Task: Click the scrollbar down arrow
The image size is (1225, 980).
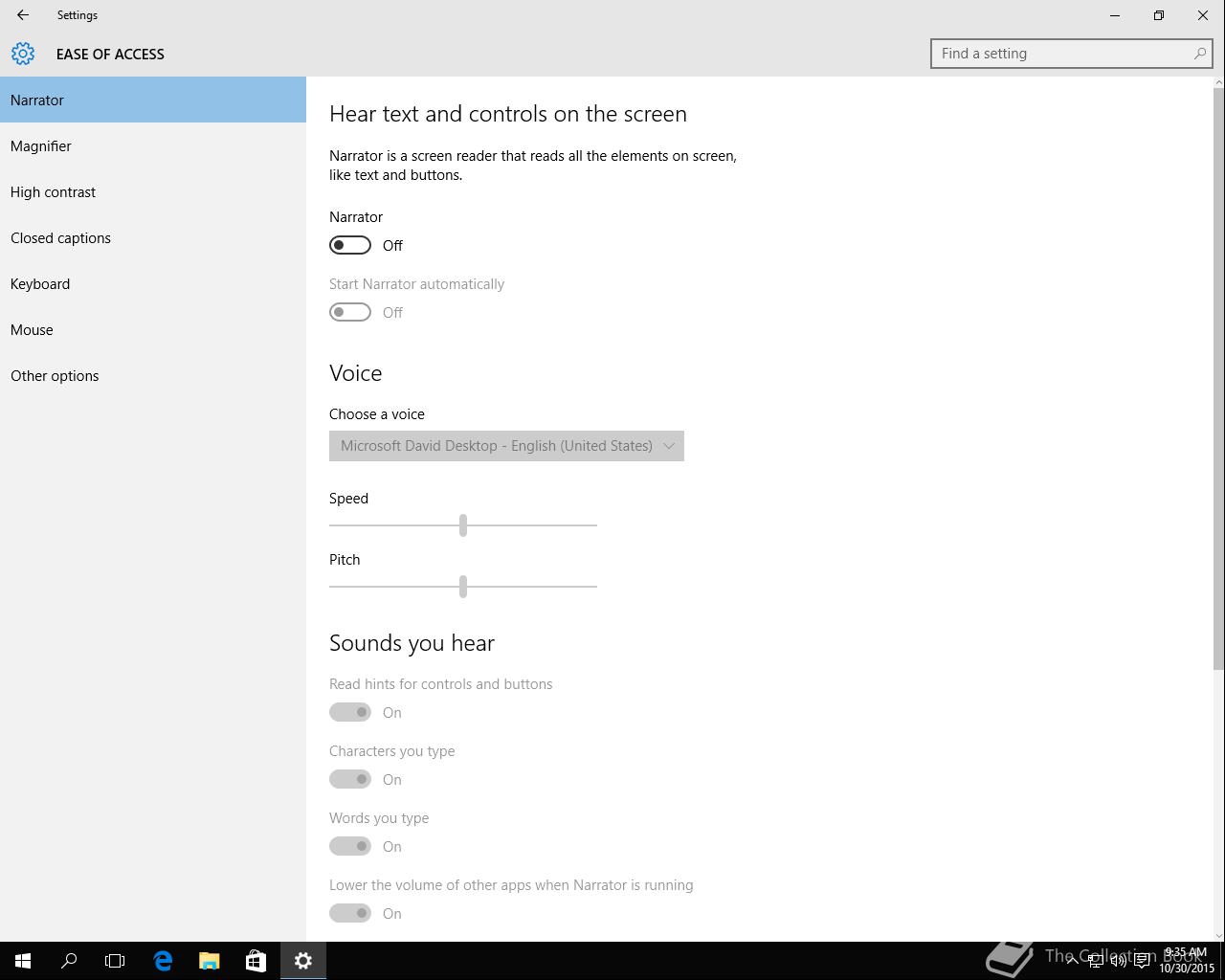Action: pos(1218,935)
